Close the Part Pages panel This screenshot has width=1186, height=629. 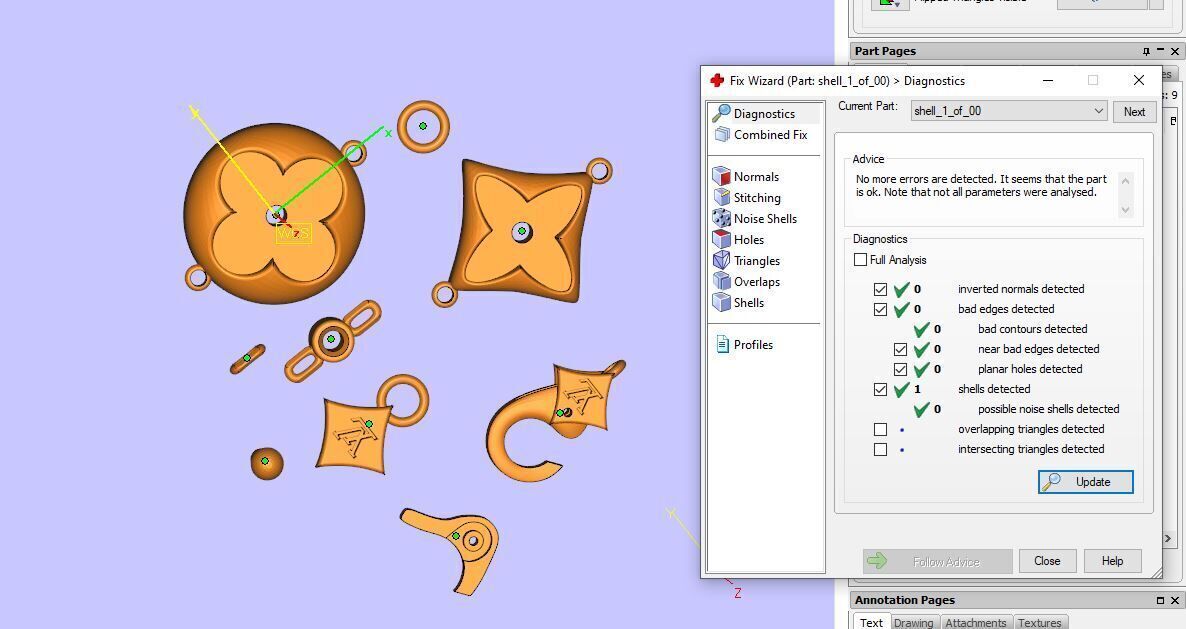coord(1175,51)
